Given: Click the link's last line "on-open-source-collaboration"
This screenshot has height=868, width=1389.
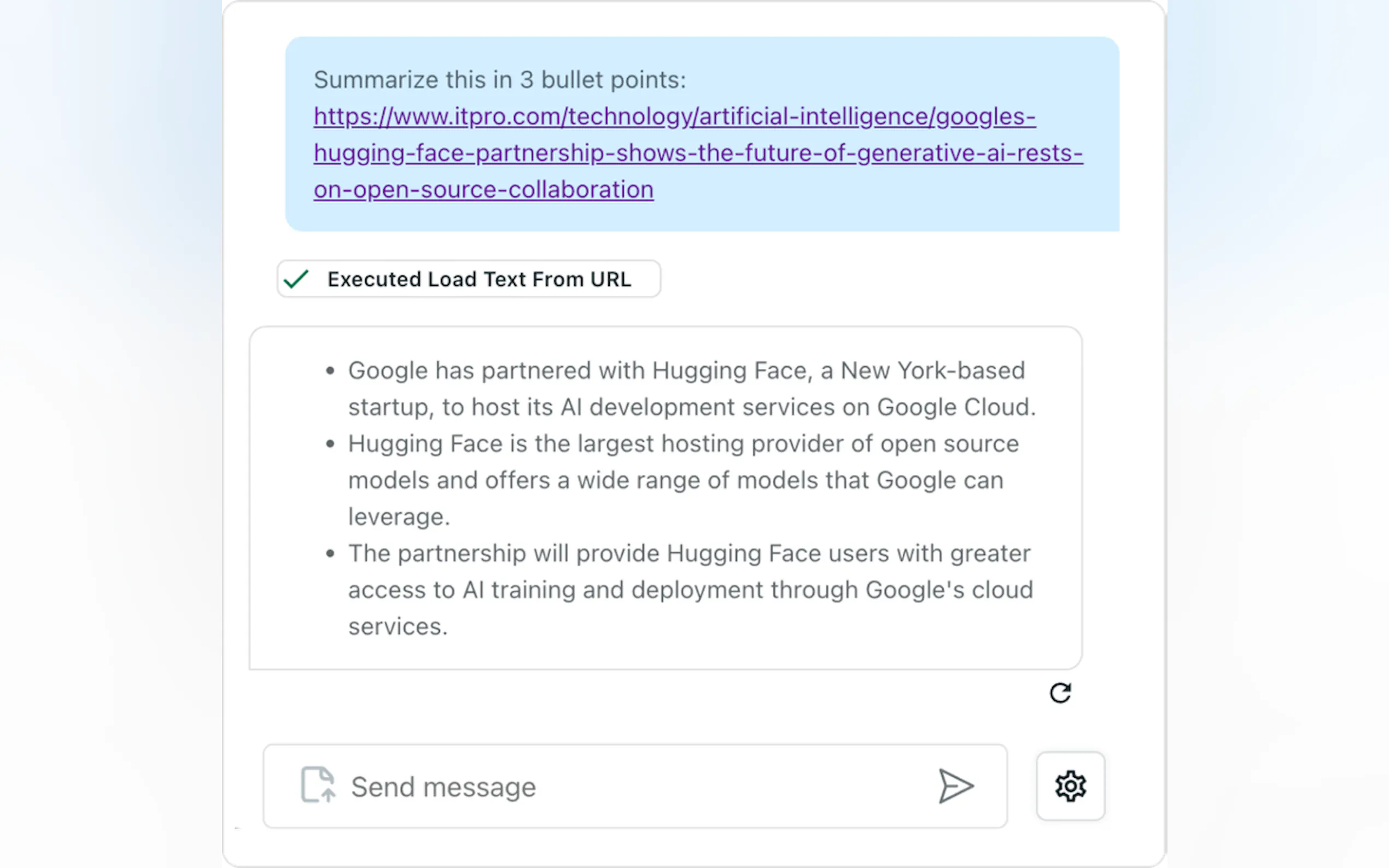Looking at the screenshot, I should [483, 190].
